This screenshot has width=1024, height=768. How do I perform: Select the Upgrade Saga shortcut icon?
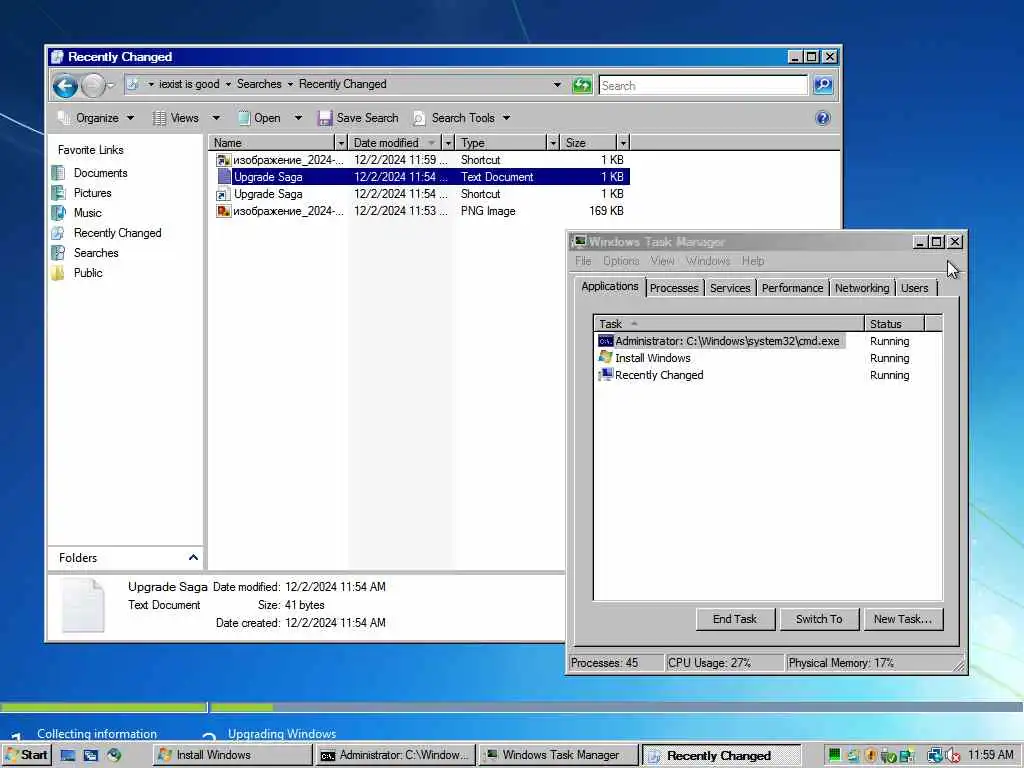[x=223, y=194]
